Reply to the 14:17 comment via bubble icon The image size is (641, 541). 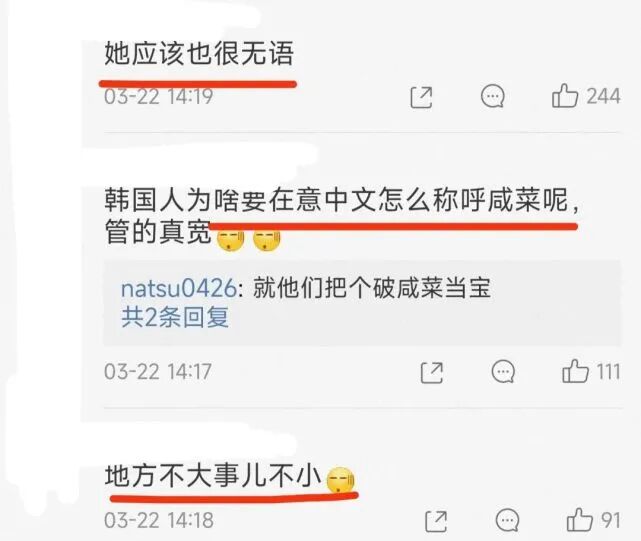tap(503, 371)
